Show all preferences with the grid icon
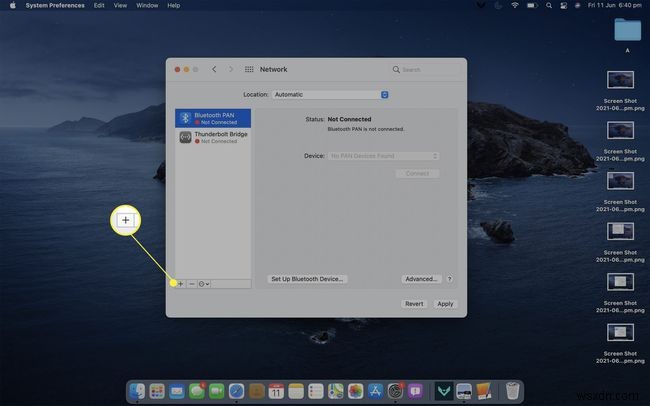Screen dimensions: 650x406 point(249,69)
